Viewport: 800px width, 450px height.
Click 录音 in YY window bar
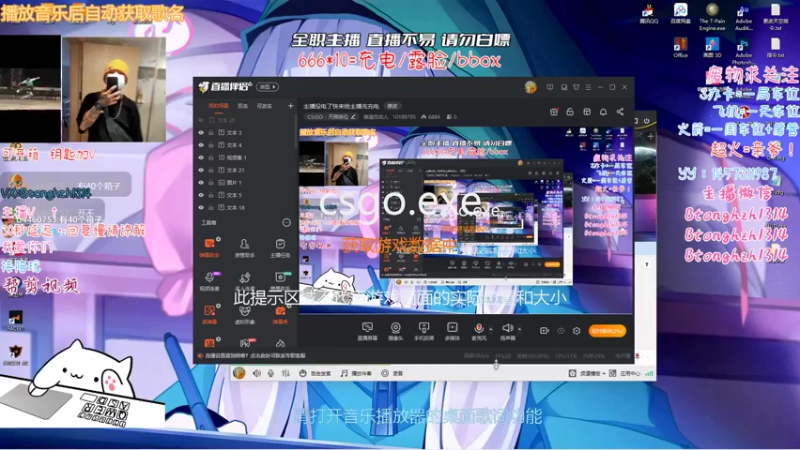tap(392, 373)
